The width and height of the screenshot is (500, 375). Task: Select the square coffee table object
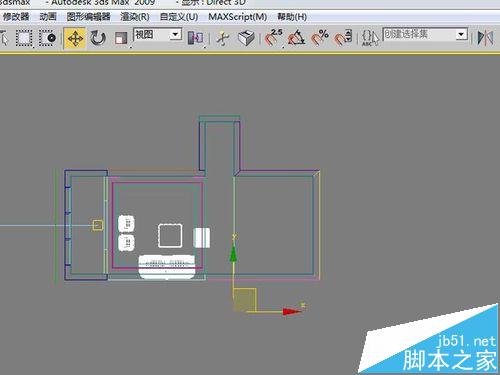(x=170, y=236)
